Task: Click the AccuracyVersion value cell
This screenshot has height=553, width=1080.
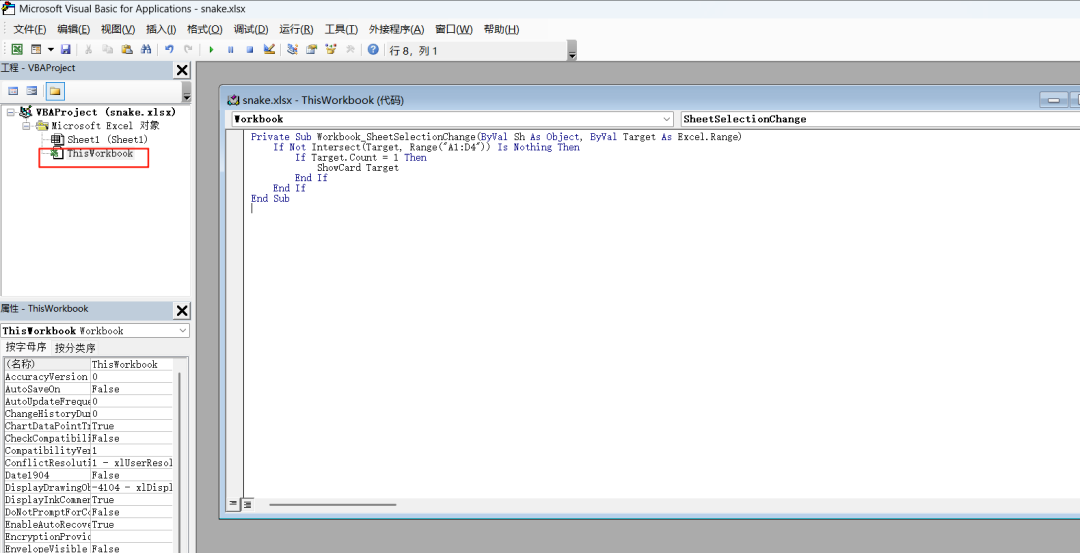Action: (x=132, y=377)
